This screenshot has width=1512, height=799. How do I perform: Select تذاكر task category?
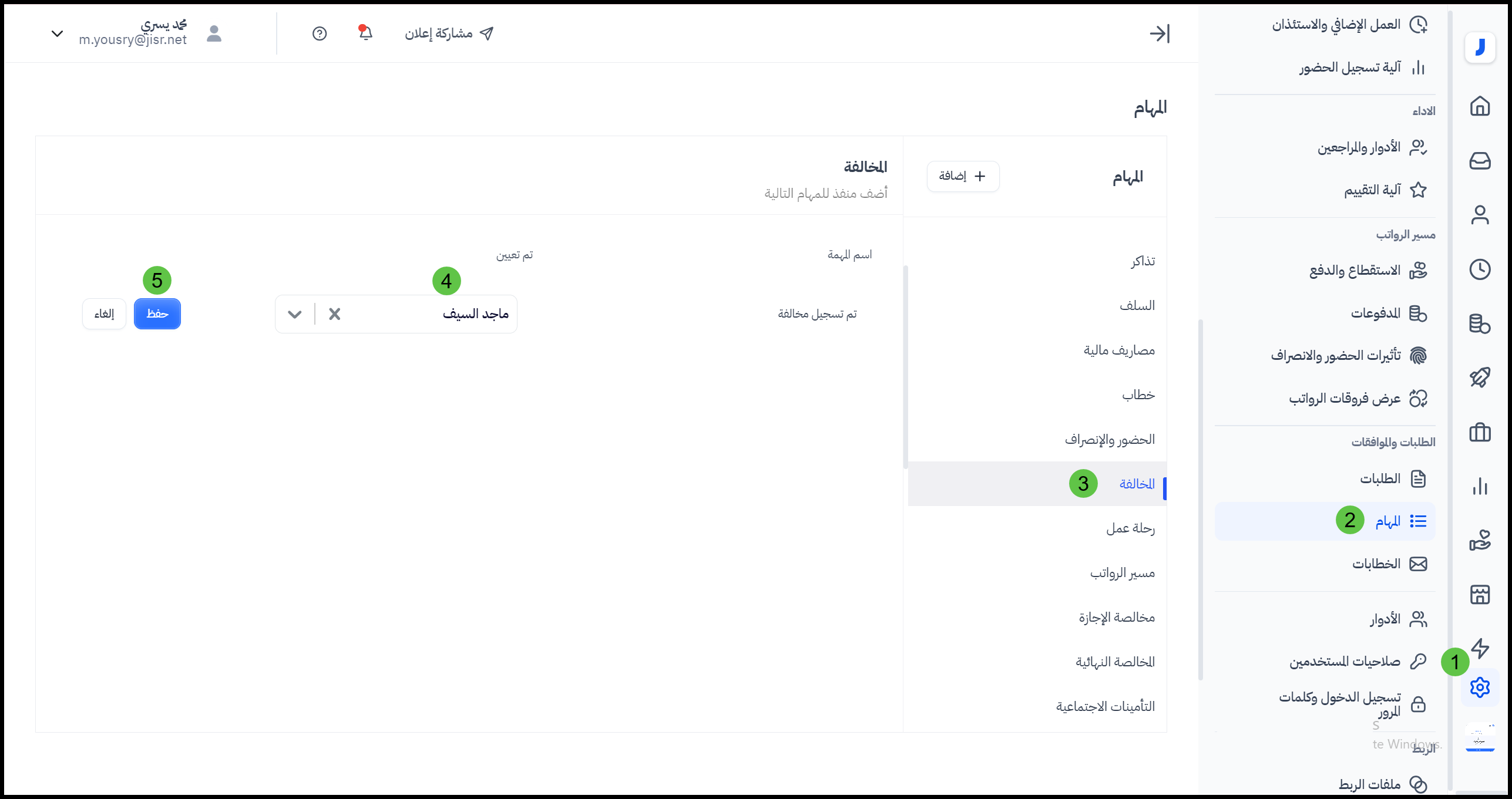coord(1143,261)
